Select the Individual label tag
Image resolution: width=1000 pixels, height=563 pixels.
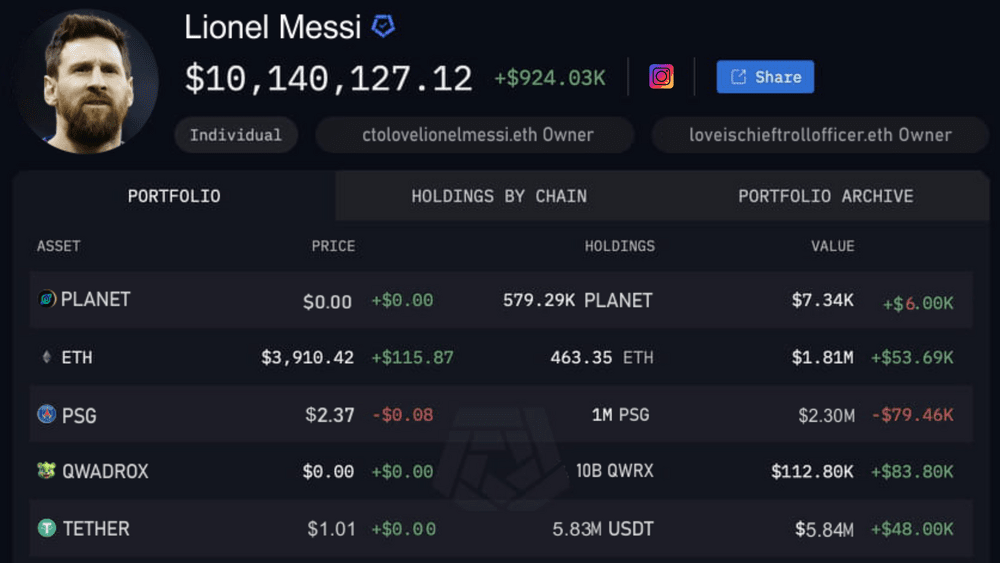[235, 135]
